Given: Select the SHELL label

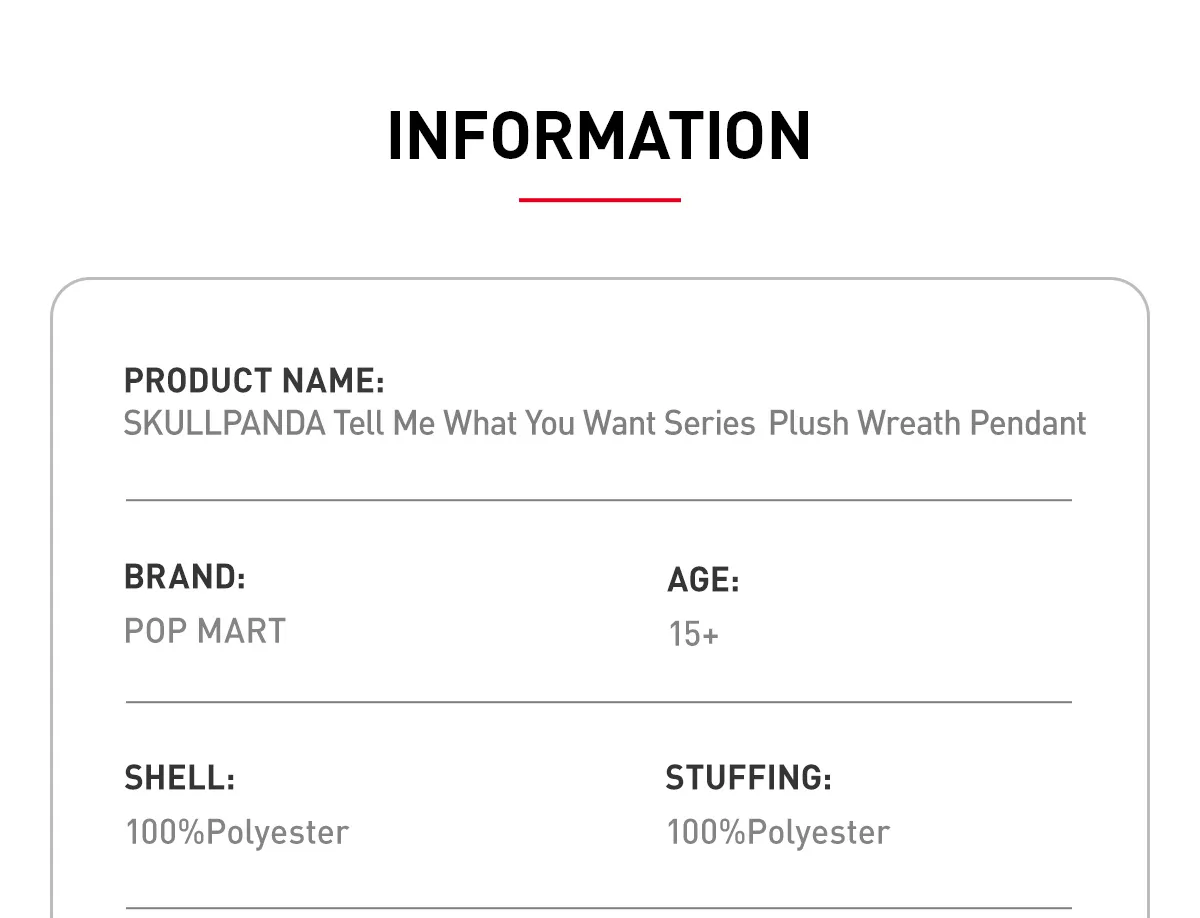Looking at the screenshot, I should click(180, 778).
